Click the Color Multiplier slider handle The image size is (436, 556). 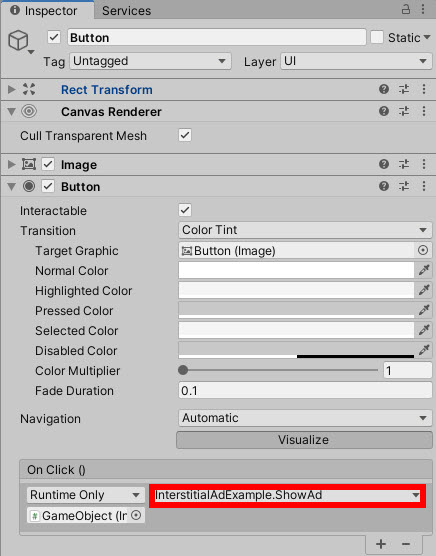tap(183, 370)
